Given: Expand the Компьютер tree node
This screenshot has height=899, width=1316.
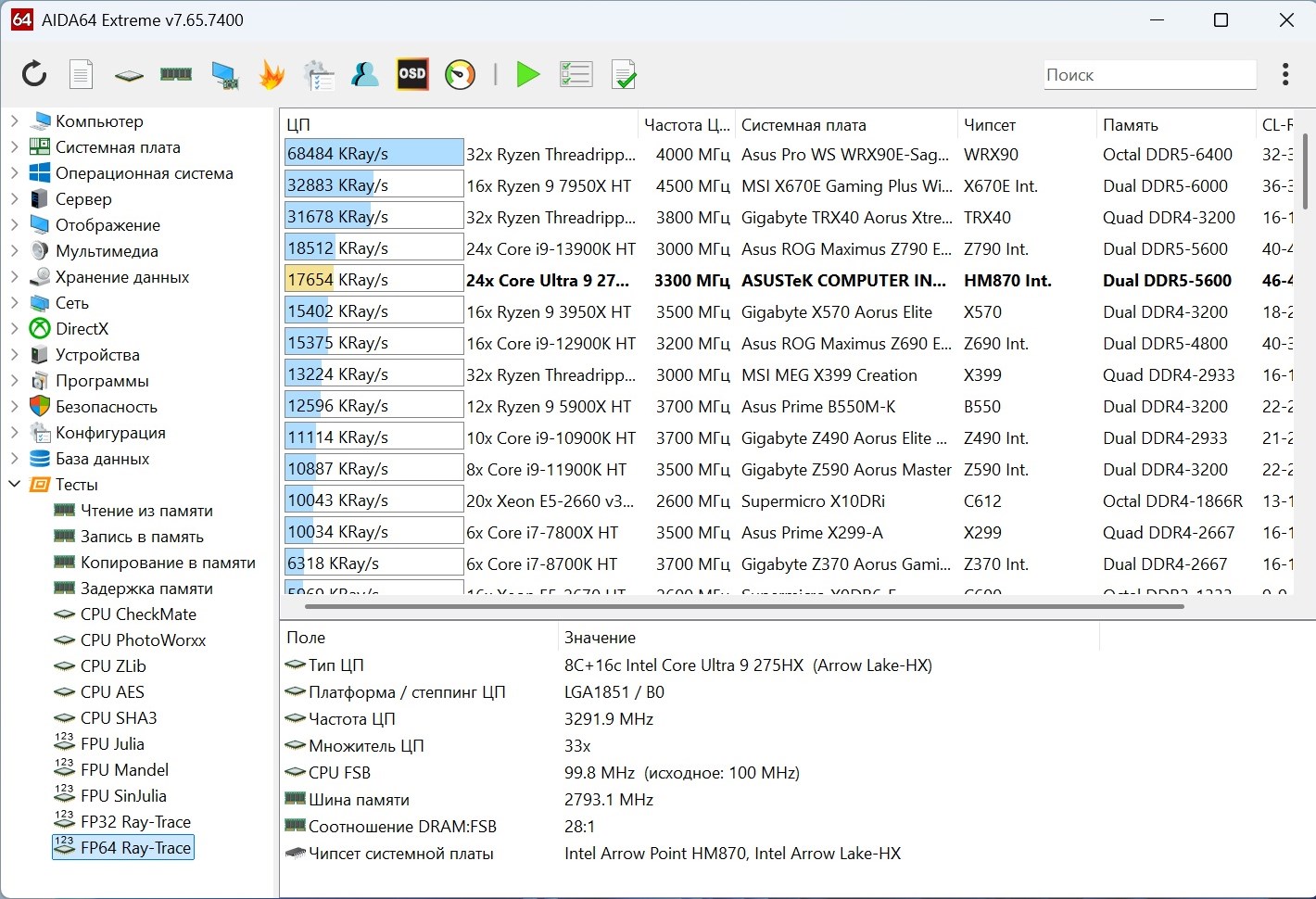Looking at the screenshot, I should pos(14,121).
